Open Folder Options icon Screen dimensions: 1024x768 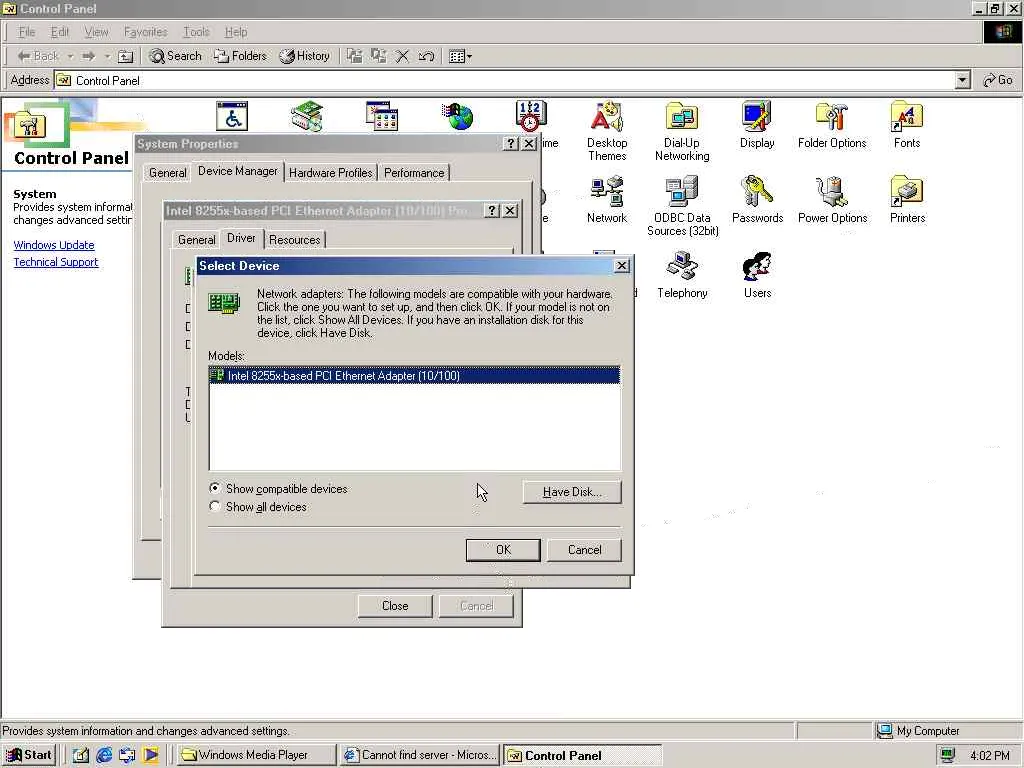click(x=832, y=125)
